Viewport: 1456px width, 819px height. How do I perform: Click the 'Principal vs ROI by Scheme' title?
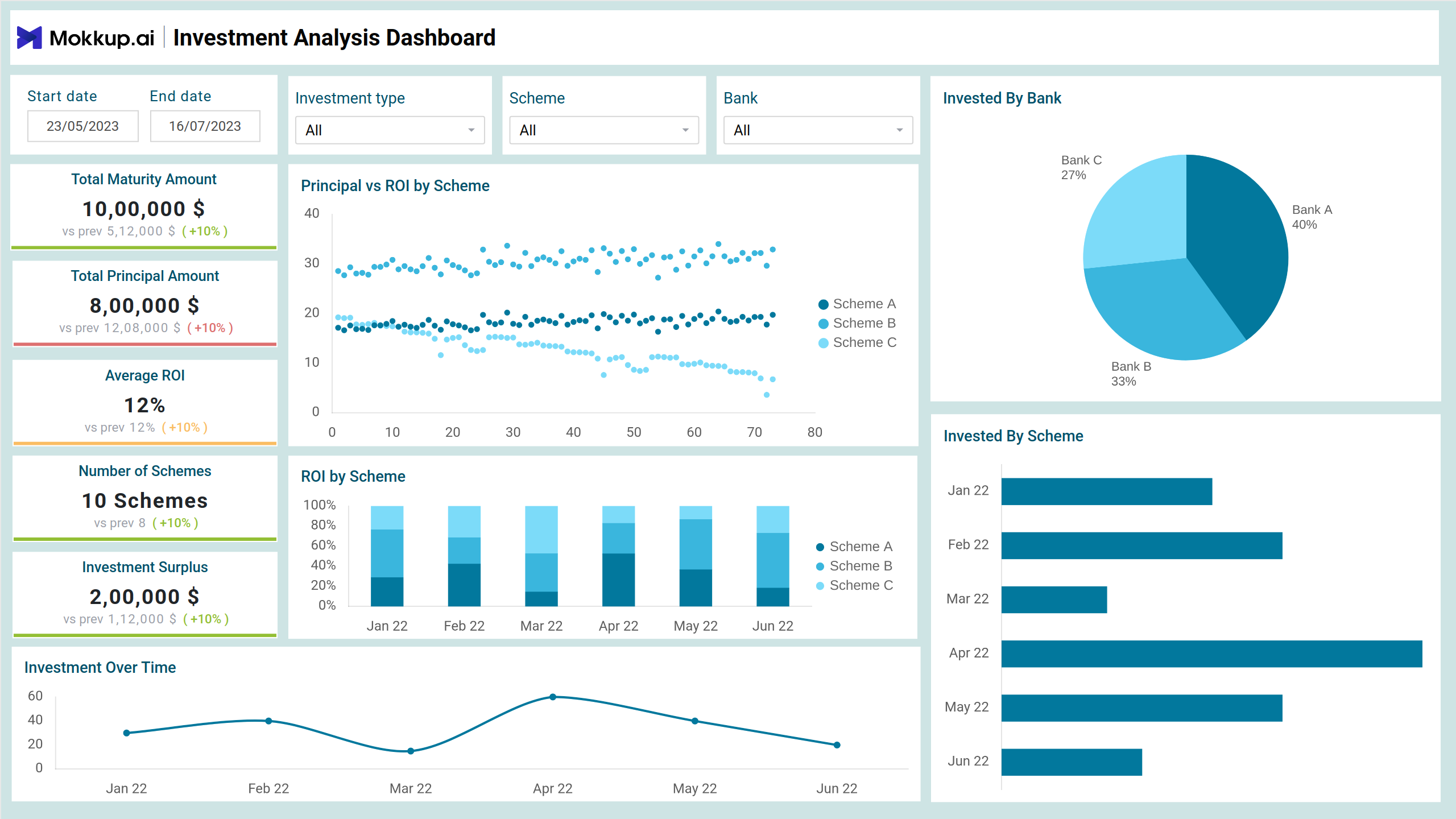[x=395, y=186]
